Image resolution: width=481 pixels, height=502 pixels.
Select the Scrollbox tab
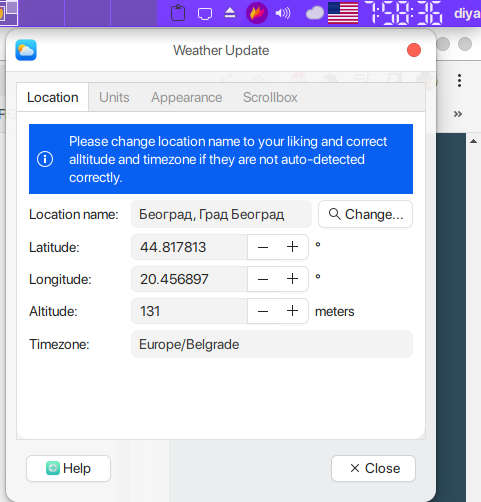tap(270, 97)
